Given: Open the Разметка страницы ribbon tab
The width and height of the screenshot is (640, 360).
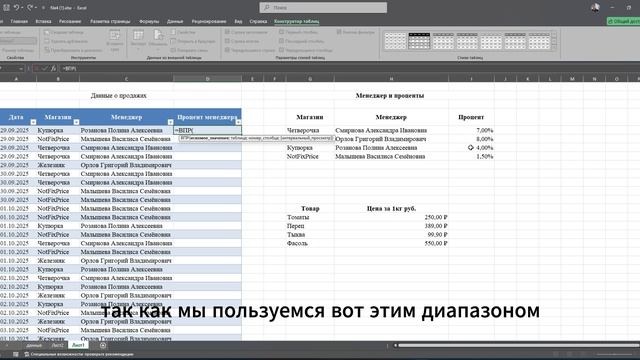Looking at the screenshot, I should pos(110,21).
